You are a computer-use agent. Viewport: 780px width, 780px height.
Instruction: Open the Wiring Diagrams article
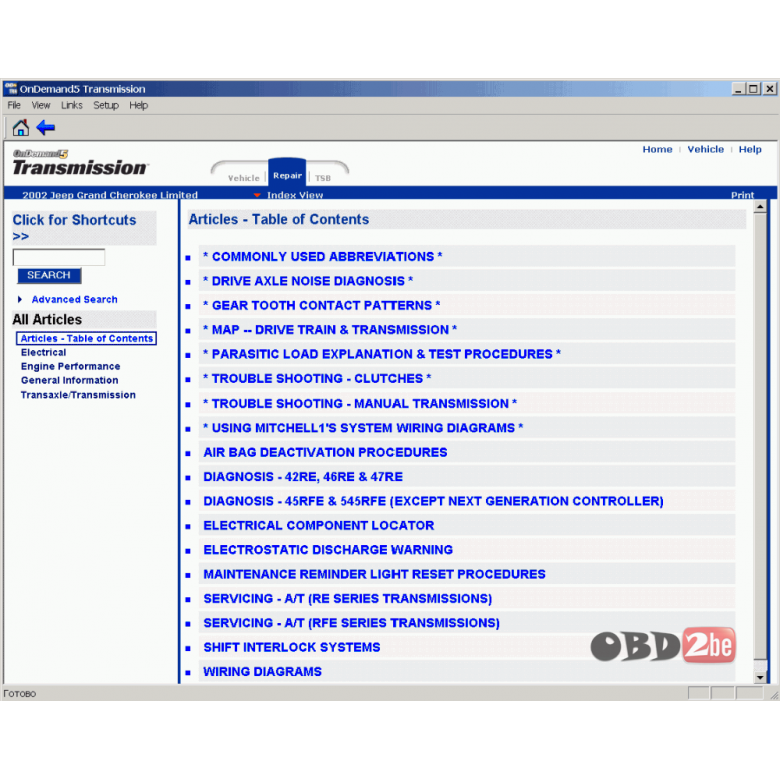263,672
